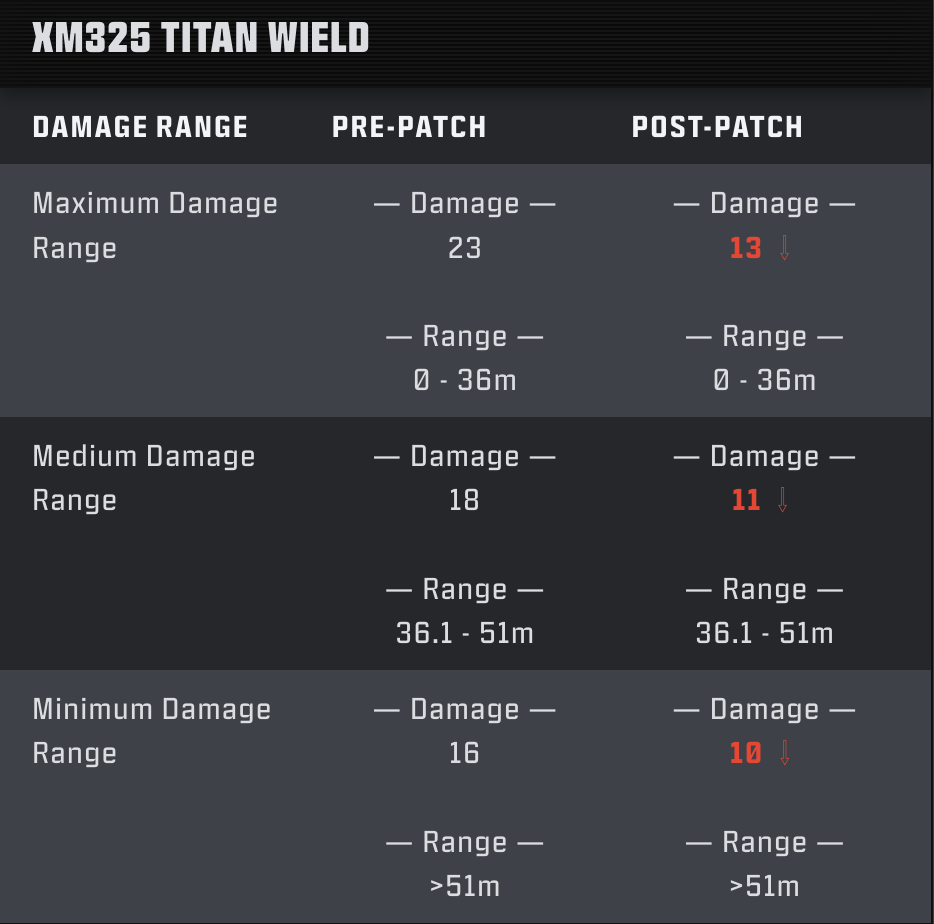934x924 pixels.
Task: Click the PRE-PATCH column header
Action: click(409, 127)
